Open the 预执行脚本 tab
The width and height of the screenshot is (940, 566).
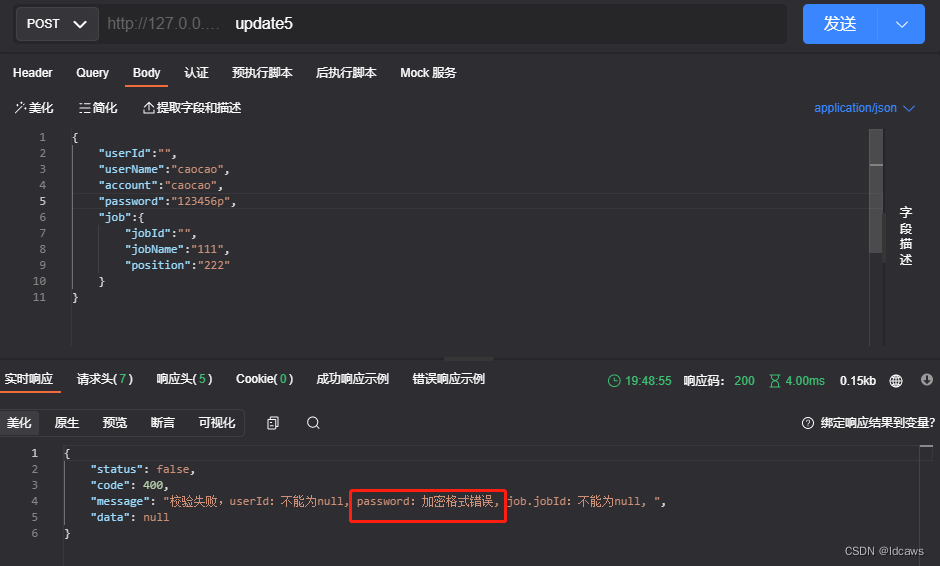tap(262, 73)
